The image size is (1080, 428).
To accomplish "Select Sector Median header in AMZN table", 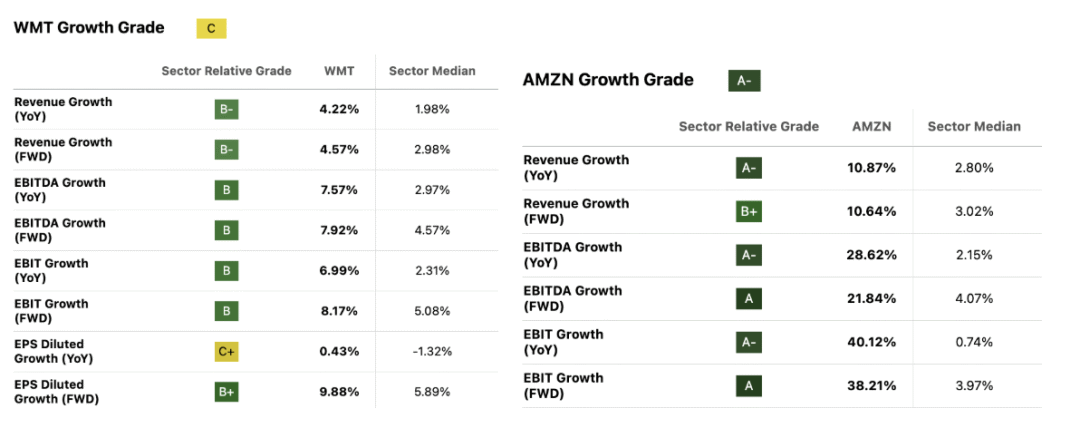I will pyautogui.click(x=974, y=126).
